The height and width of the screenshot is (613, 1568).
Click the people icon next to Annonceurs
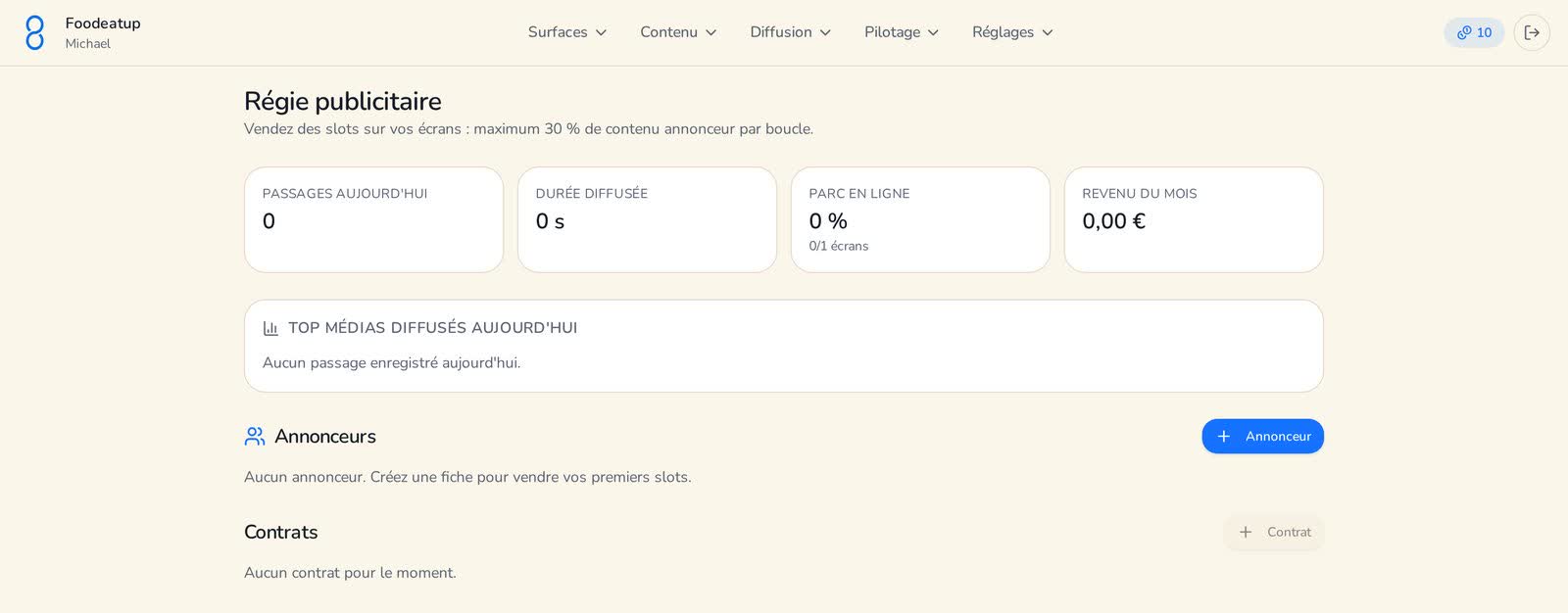(x=255, y=436)
